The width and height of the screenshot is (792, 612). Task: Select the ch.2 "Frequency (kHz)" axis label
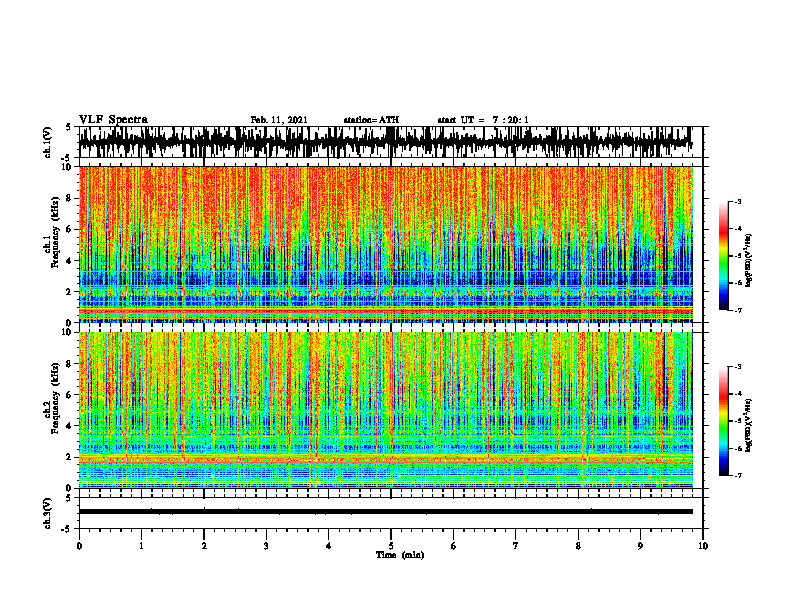pyautogui.click(x=56, y=398)
